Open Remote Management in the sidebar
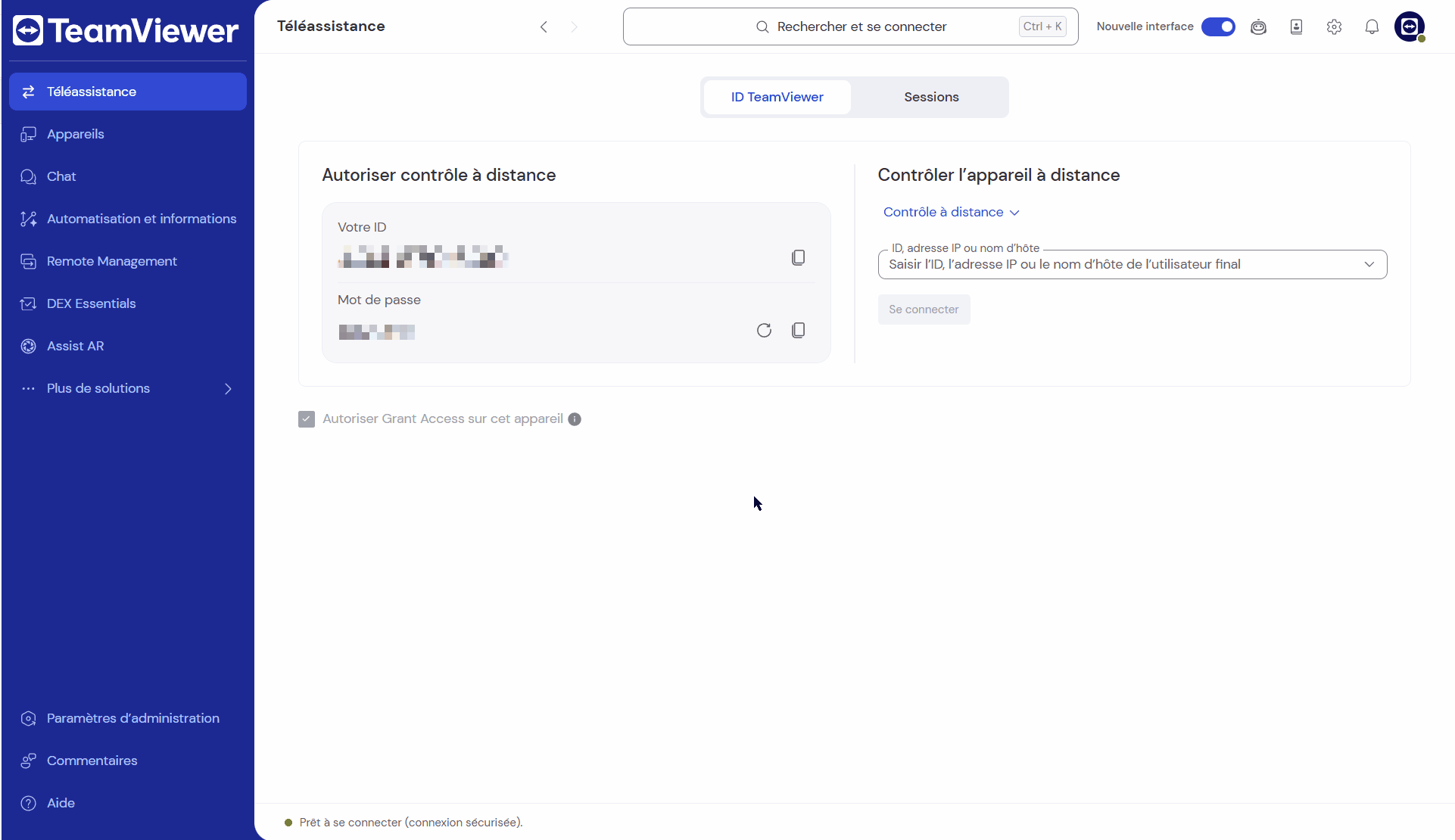 coord(128,261)
